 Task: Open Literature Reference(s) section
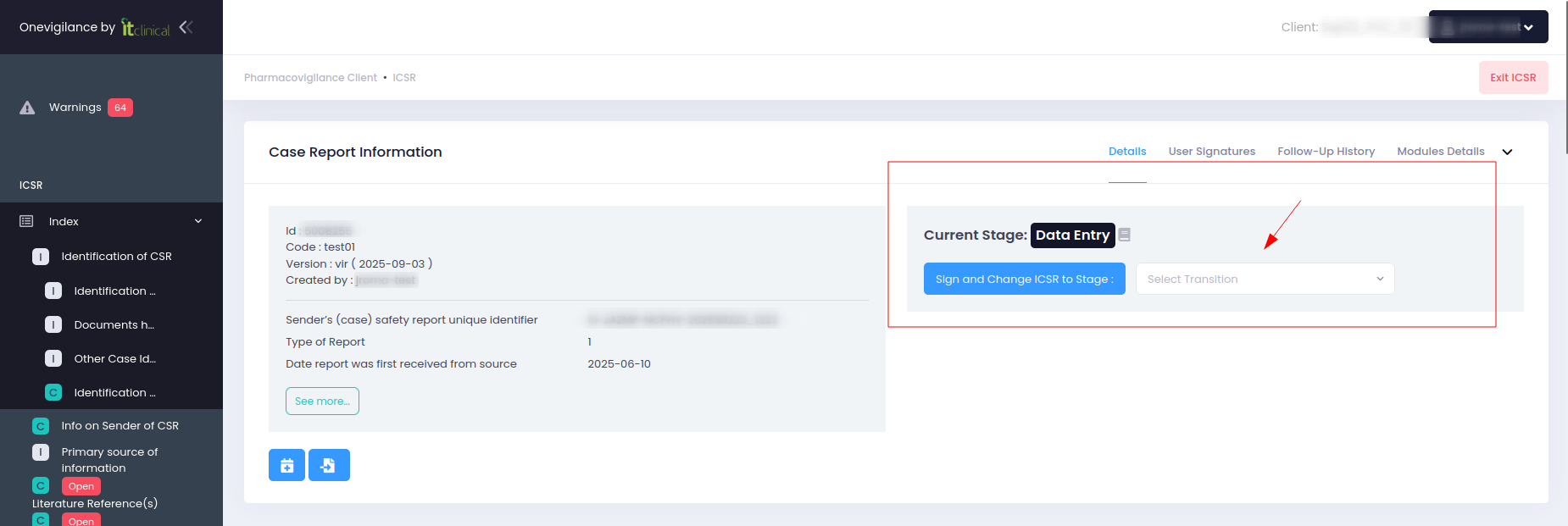point(95,503)
